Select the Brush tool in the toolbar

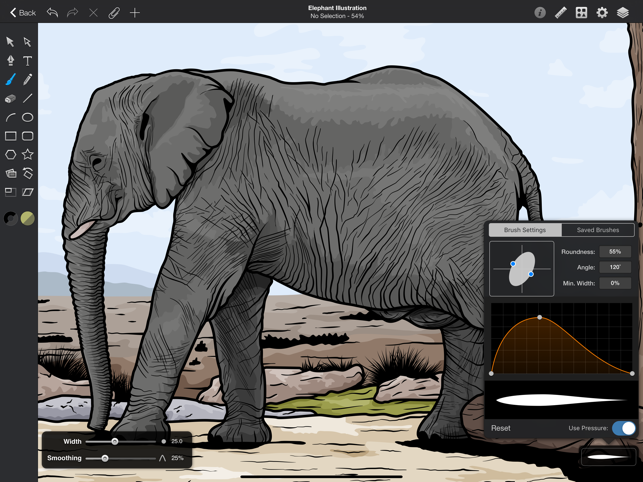(x=10, y=80)
